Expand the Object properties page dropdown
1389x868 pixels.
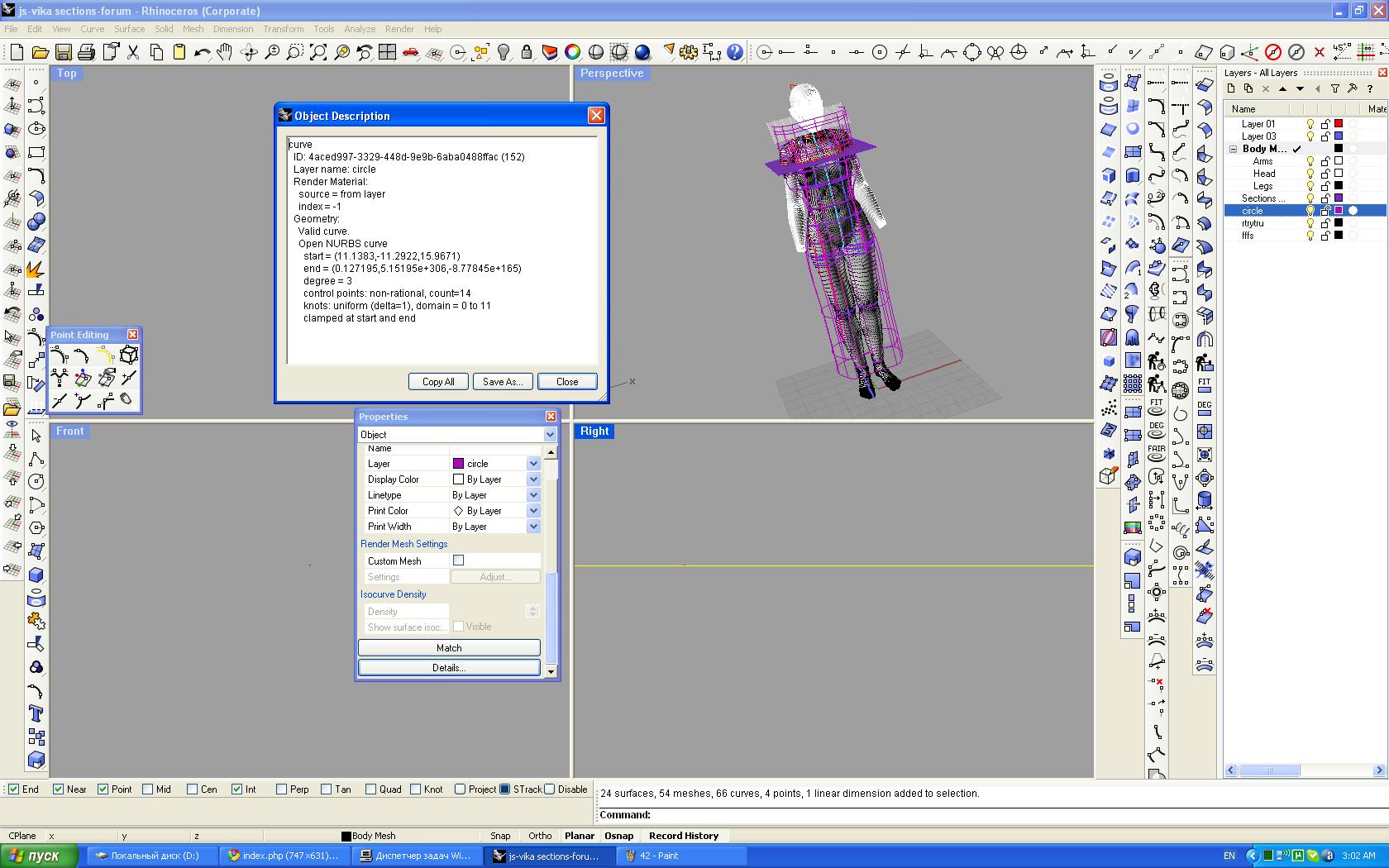[x=550, y=435]
